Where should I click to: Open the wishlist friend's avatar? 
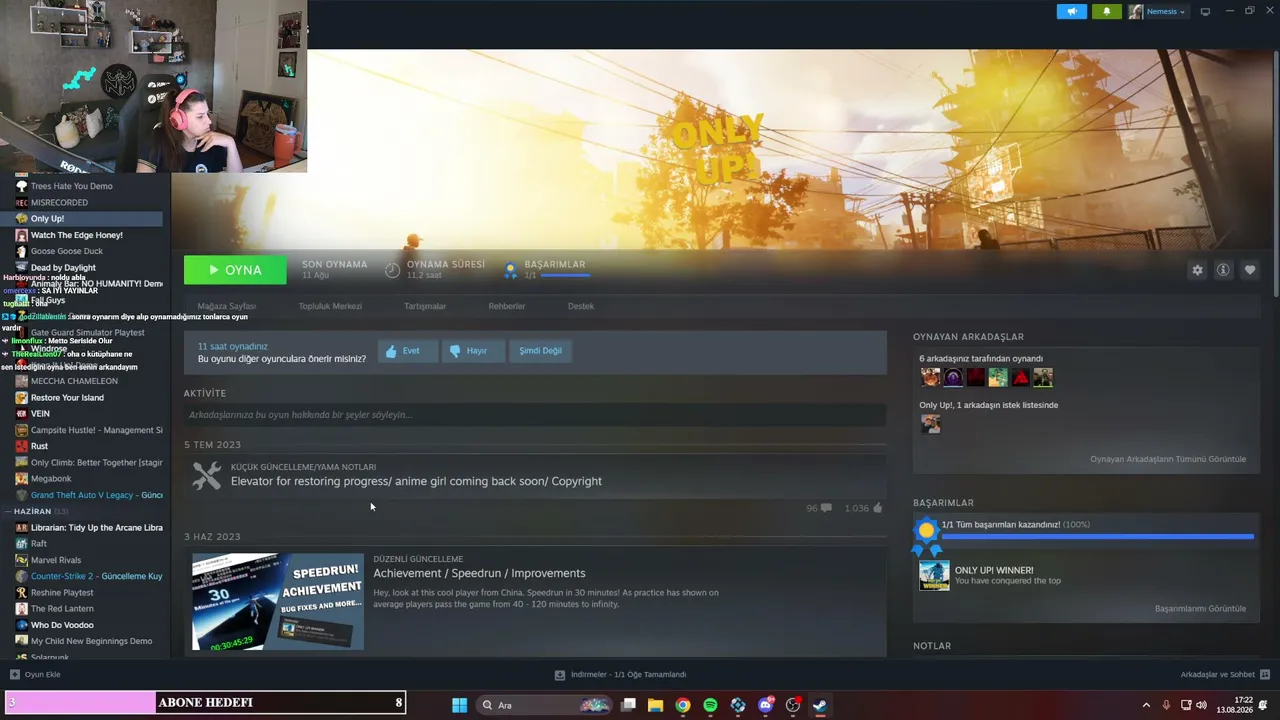931,424
